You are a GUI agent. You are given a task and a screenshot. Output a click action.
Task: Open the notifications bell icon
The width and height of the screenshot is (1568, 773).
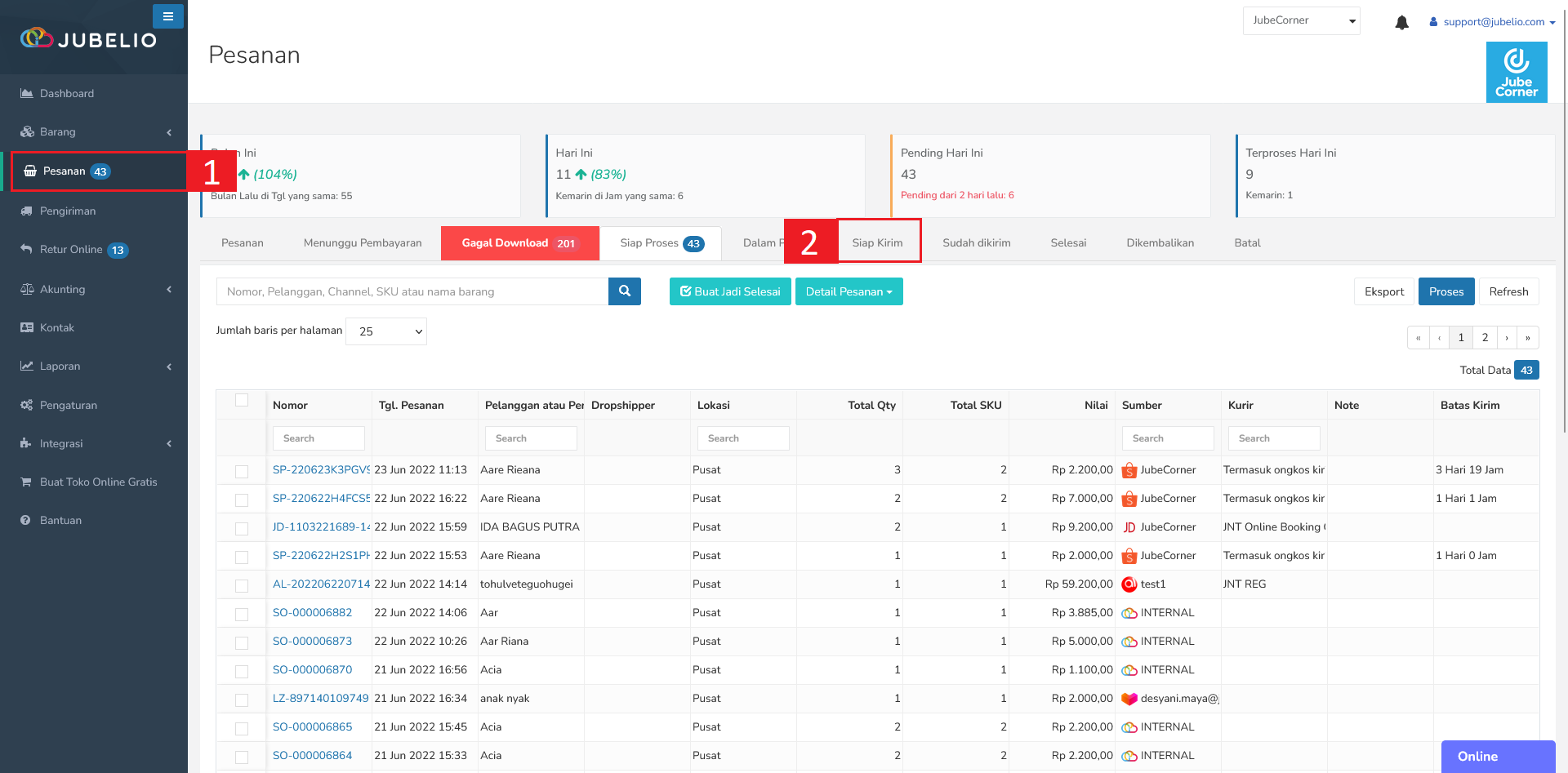(1401, 22)
